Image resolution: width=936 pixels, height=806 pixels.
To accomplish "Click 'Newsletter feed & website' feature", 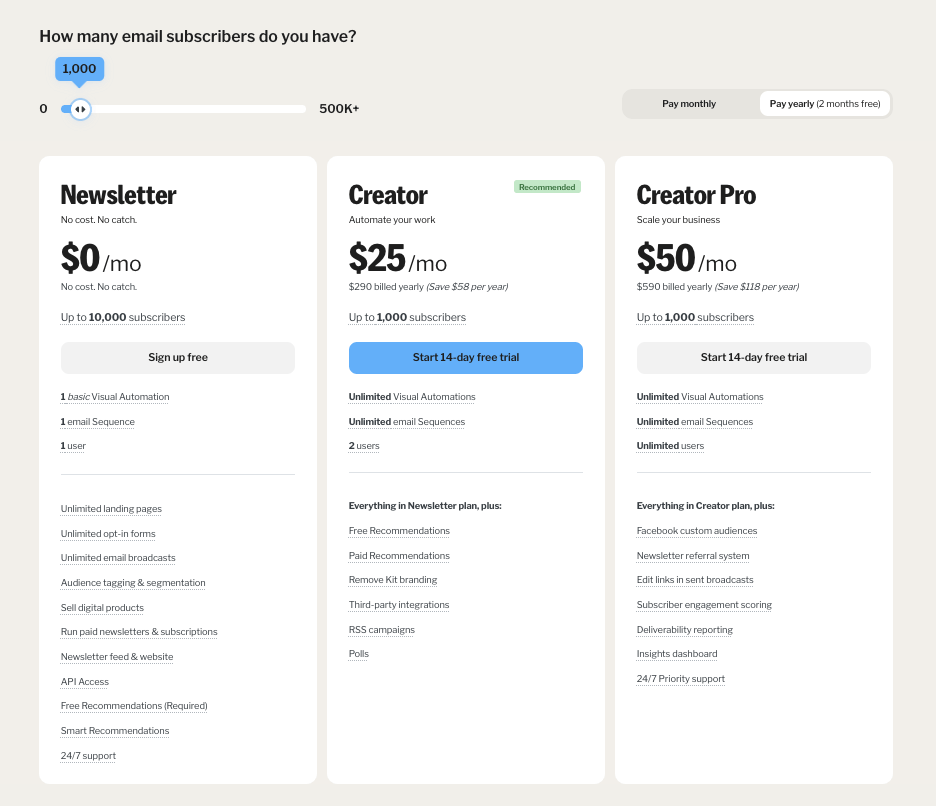I will tap(117, 657).
